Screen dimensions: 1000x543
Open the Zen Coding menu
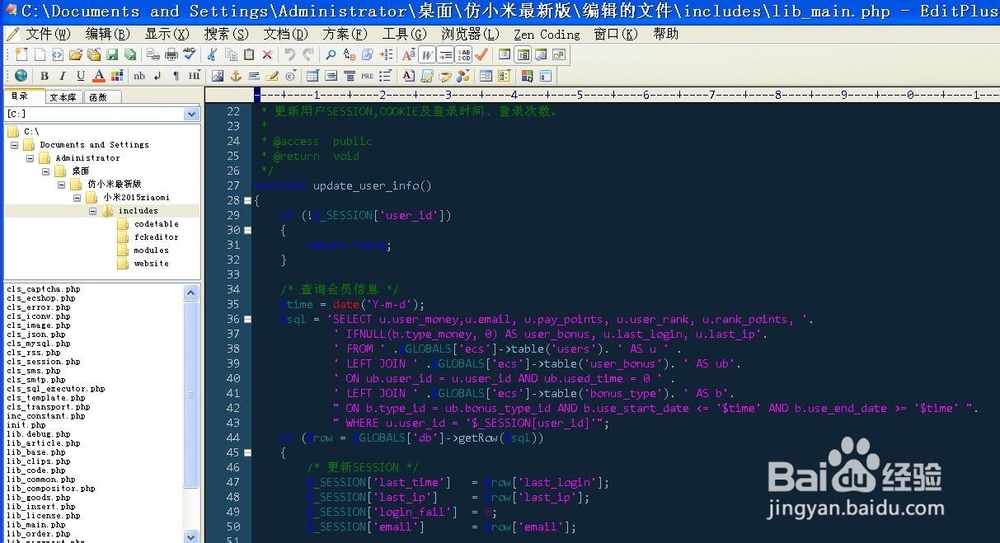(x=547, y=34)
